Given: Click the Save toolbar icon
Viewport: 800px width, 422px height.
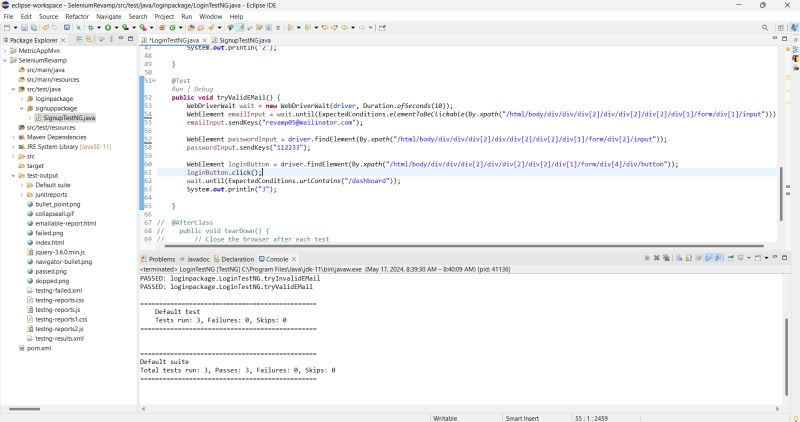Looking at the screenshot, I should (24, 28).
